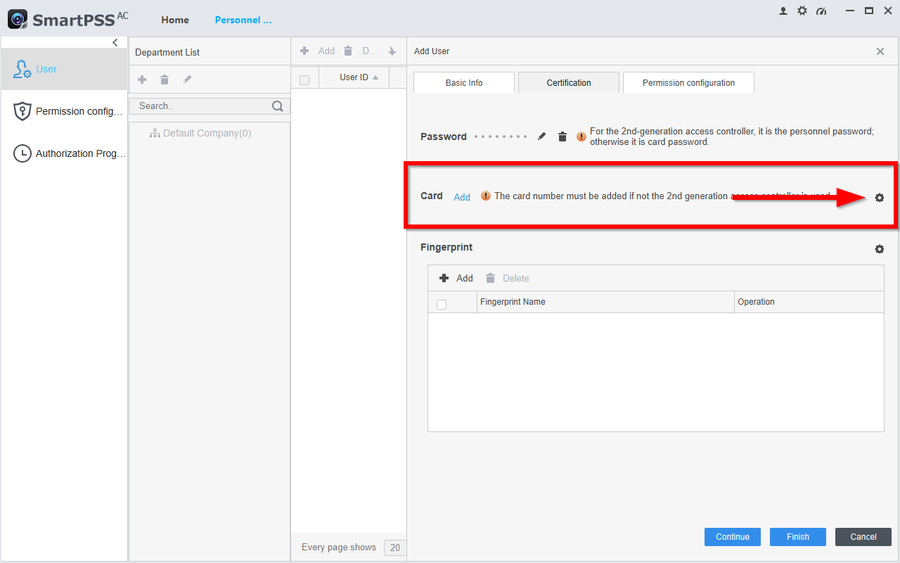Image resolution: width=900 pixels, height=563 pixels.
Task: Open the user account icon in title bar
Action: tap(783, 11)
